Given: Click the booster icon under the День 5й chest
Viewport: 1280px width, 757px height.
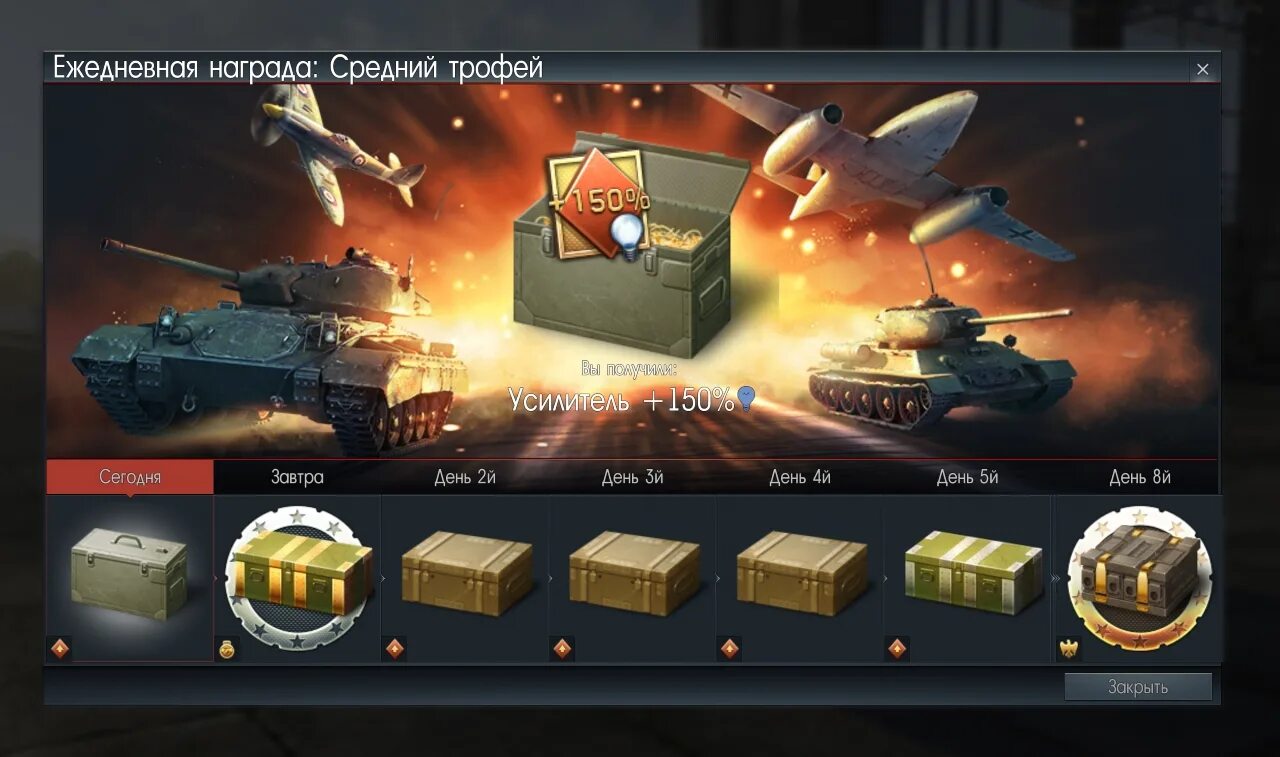Looking at the screenshot, I should (x=897, y=649).
